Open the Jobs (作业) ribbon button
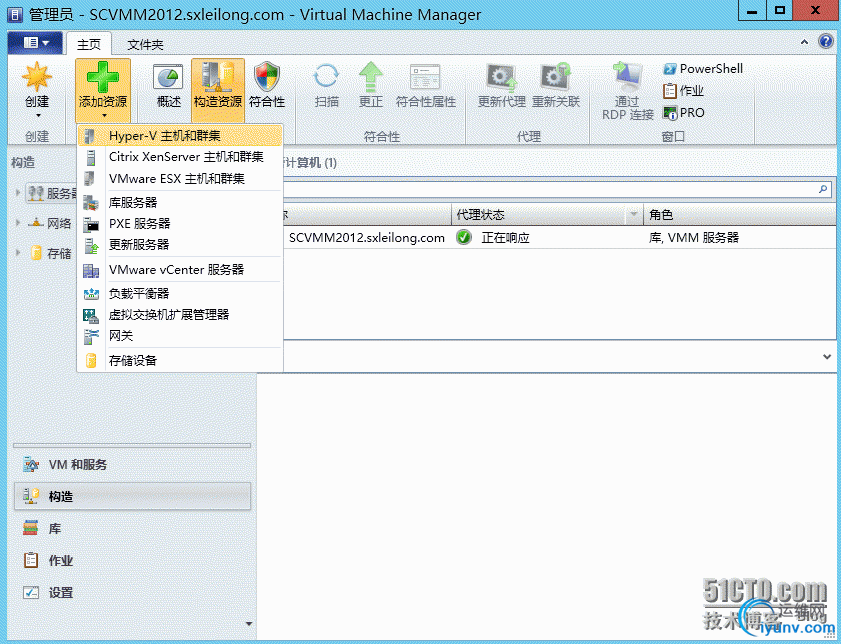Screen dimensions: 841x644 pyautogui.click(x=683, y=91)
